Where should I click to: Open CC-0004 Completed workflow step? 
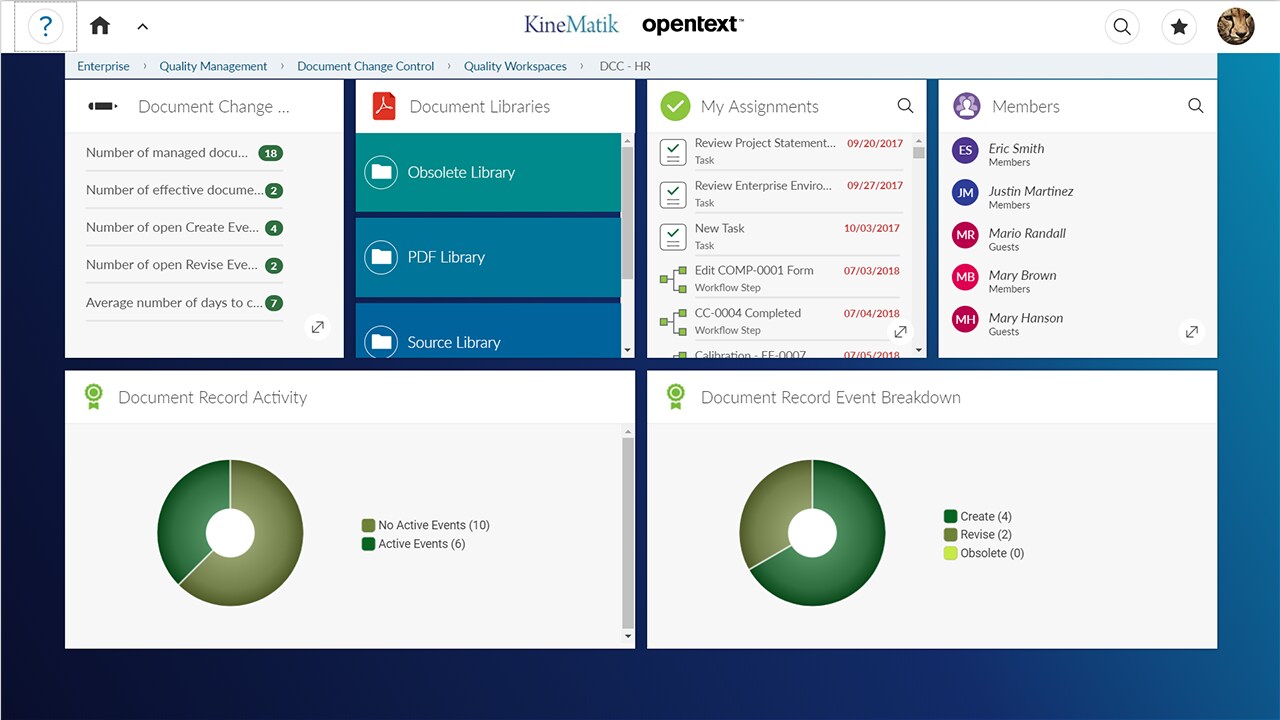(780, 321)
